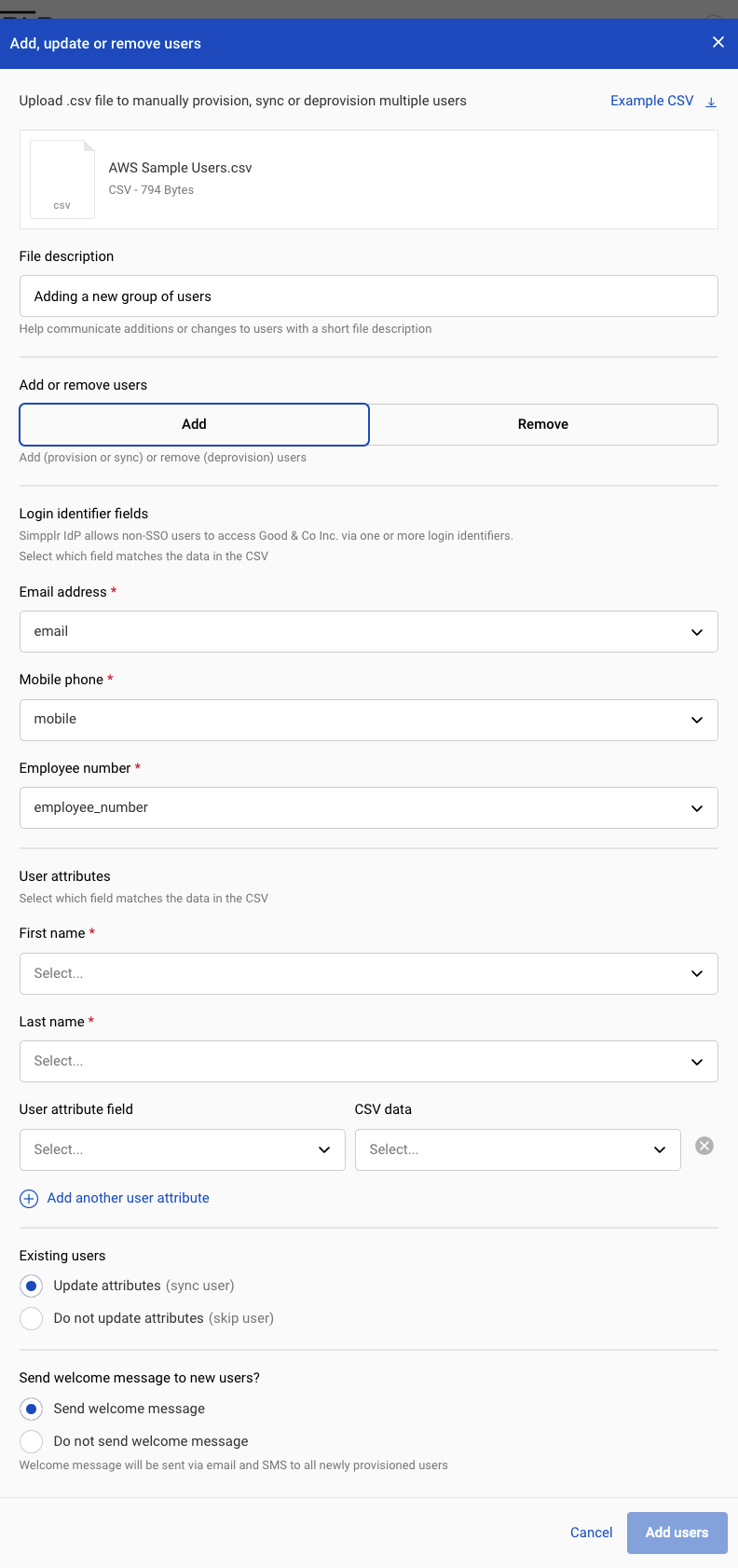
Task: Choose Do not update attributes skip user
Action: click(x=31, y=1318)
